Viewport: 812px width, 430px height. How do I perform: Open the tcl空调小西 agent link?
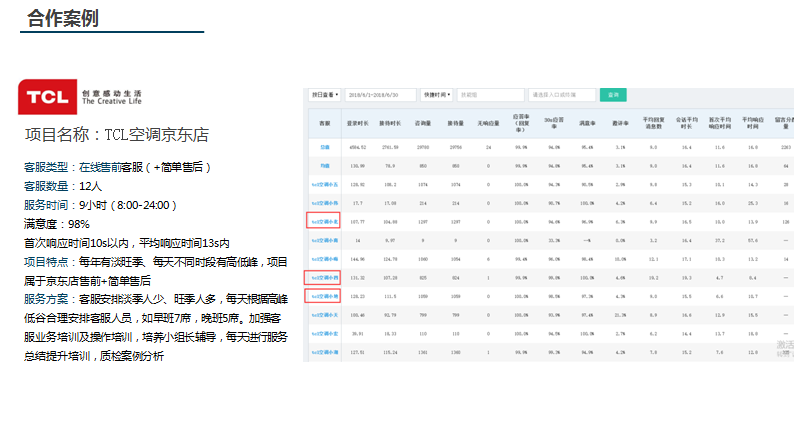[325, 278]
